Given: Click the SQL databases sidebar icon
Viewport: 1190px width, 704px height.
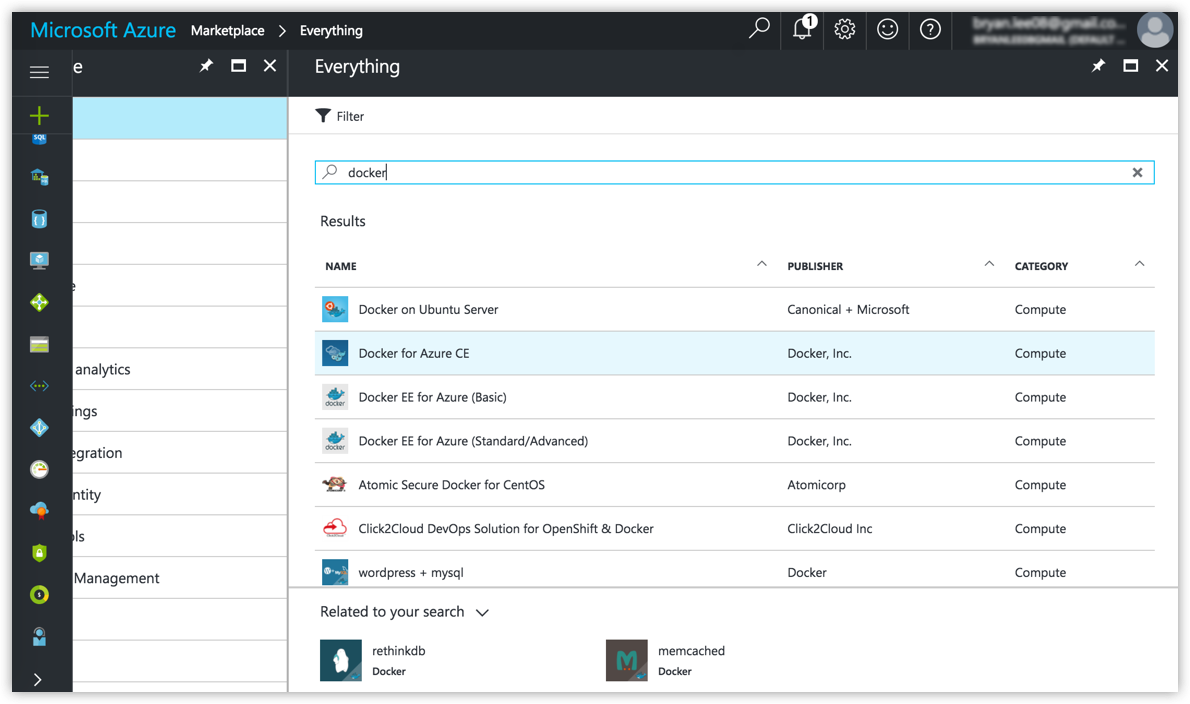Looking at the screenshot, I should click(x=39, y=140).
